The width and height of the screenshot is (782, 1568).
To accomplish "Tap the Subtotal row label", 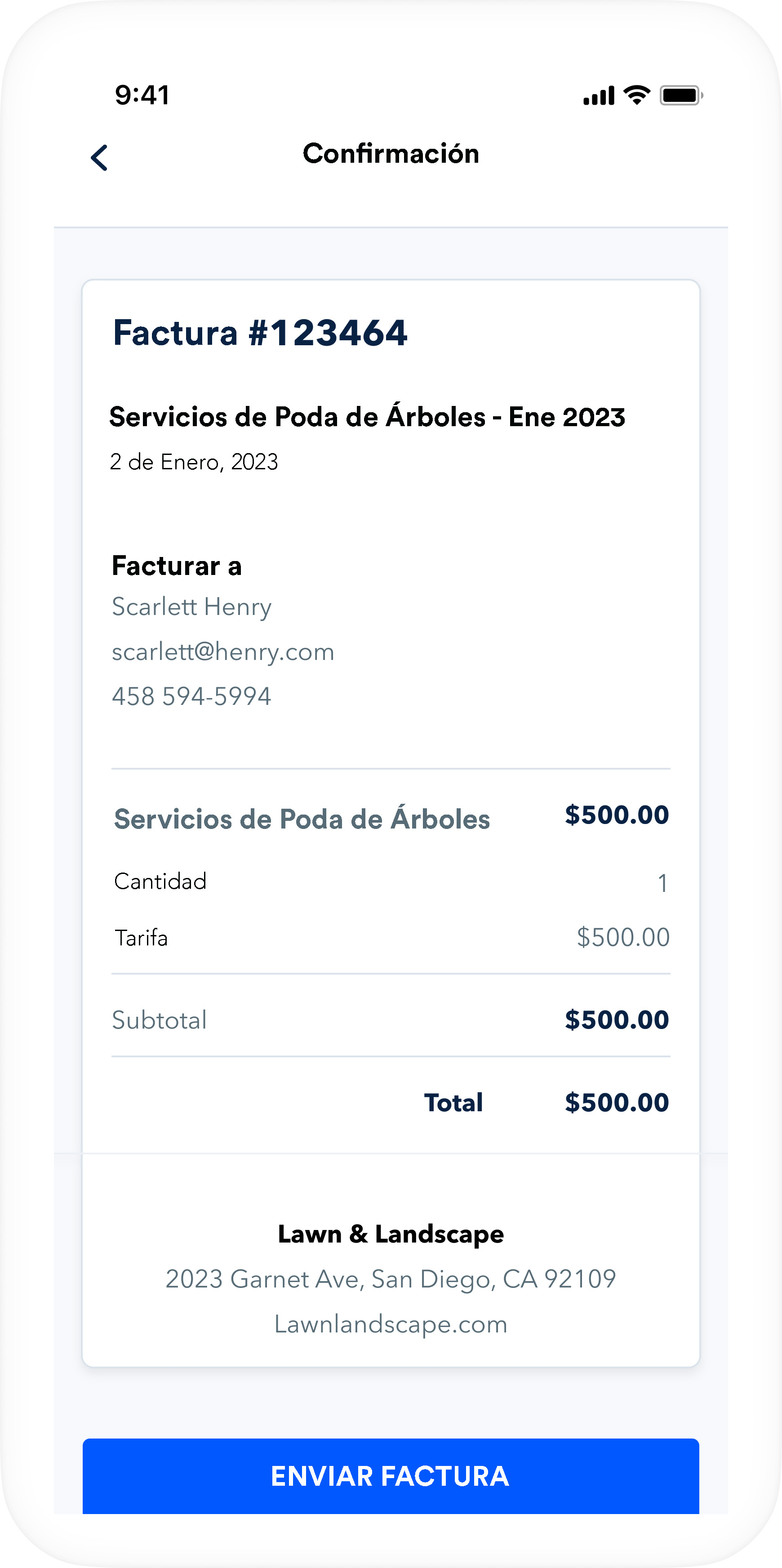I will (160, 1020).
